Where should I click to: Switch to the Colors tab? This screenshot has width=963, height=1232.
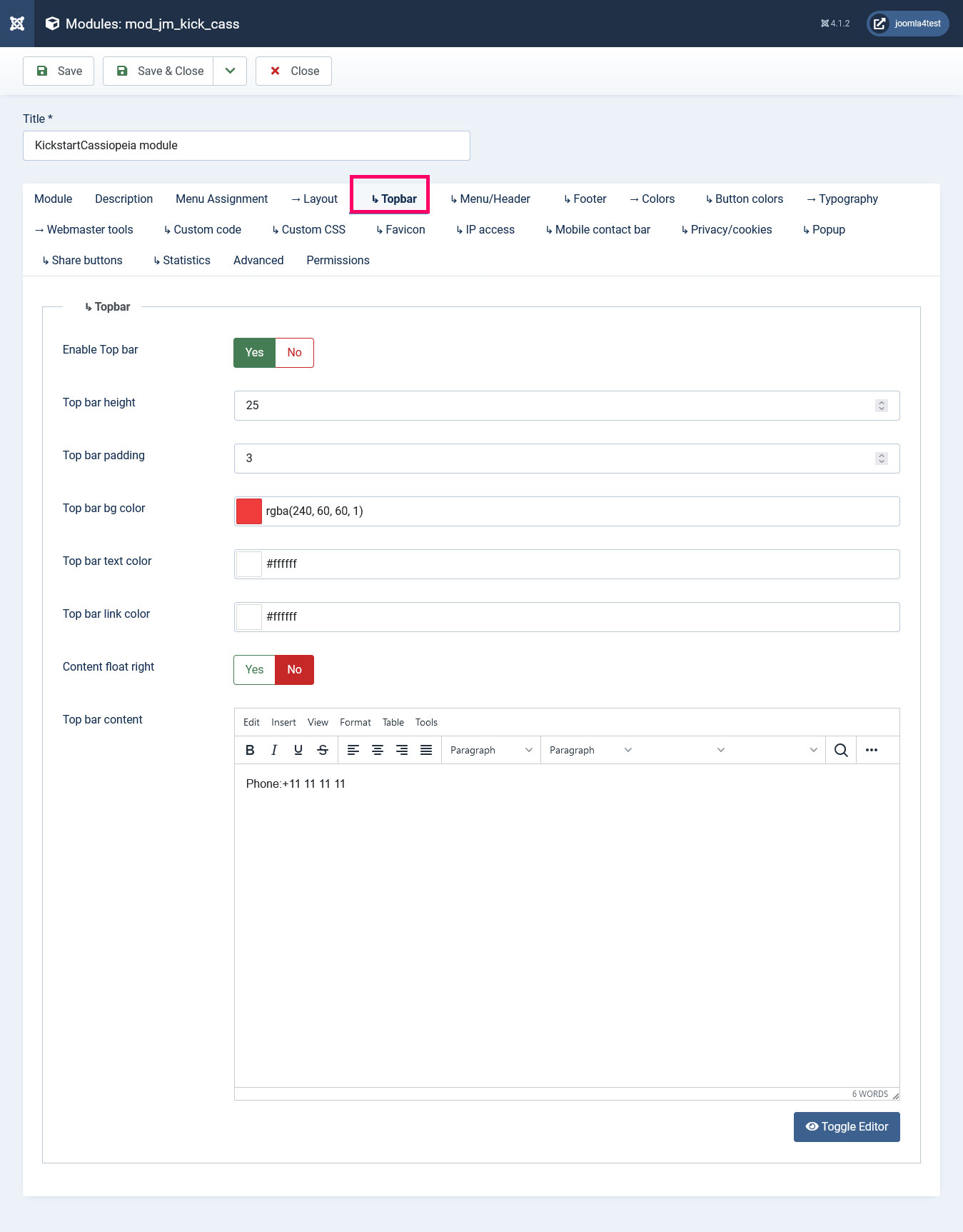coord(652,199)
